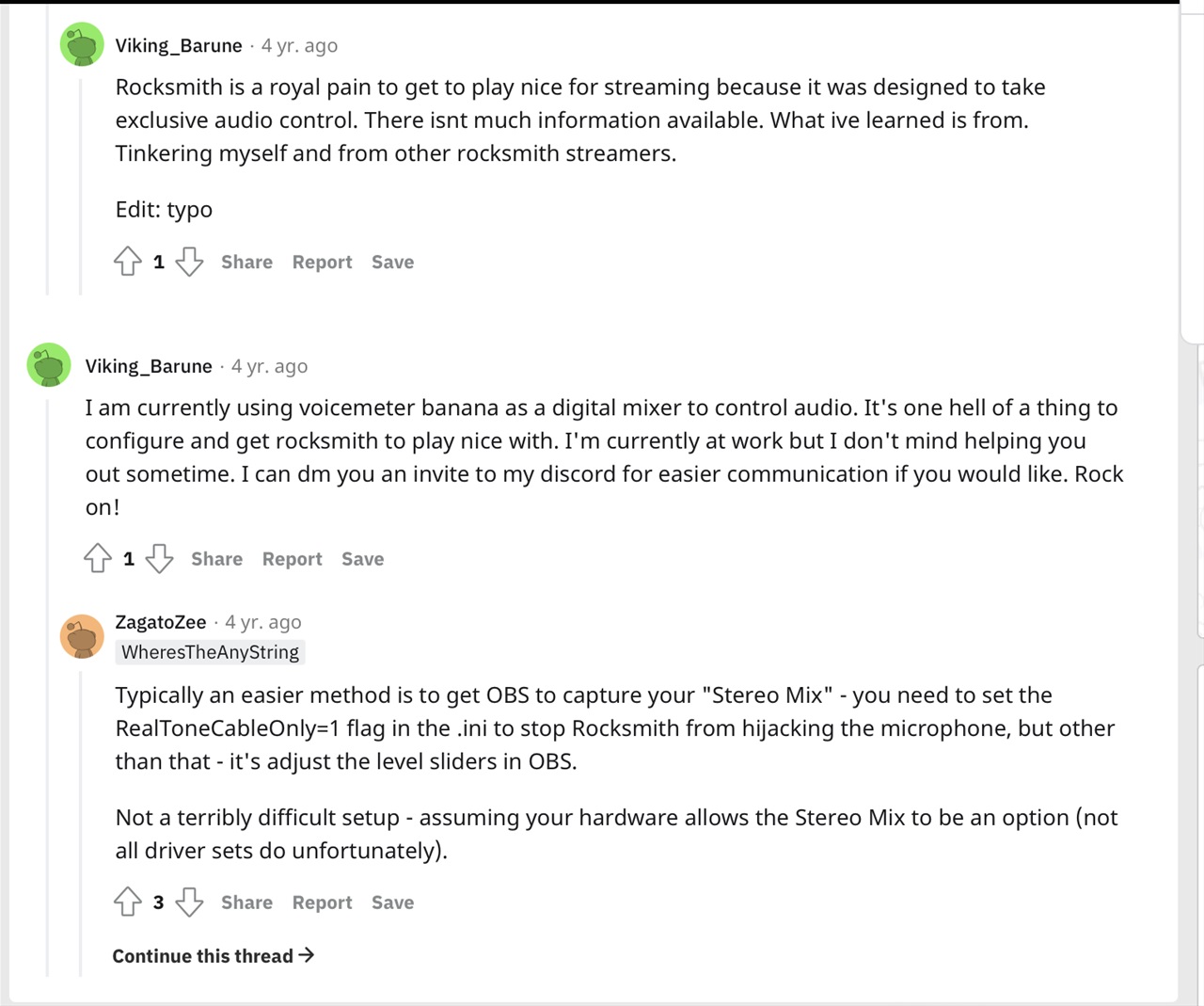Image resolution: width=1204 pixels, height=1006 pixels.
Task: Share the voicemeter banana comment
Action: (216, 558)
